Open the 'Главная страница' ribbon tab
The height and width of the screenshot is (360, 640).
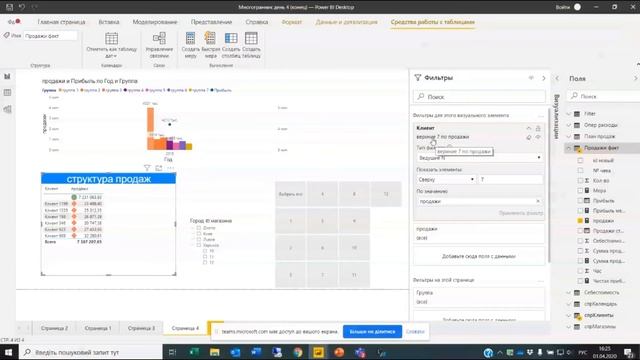click(61, 22)
